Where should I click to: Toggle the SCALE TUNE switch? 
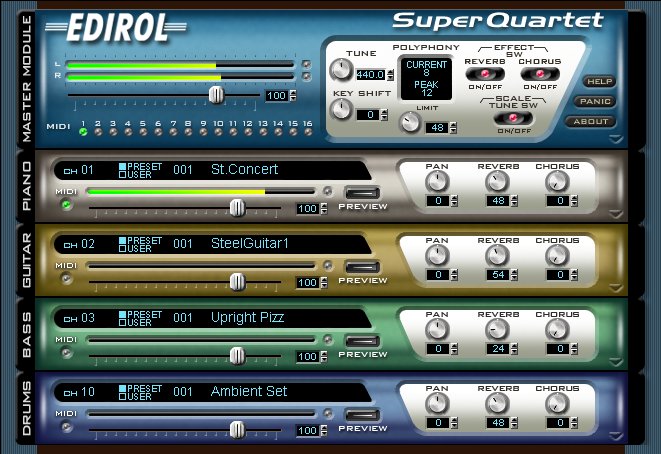coord(513,118)
